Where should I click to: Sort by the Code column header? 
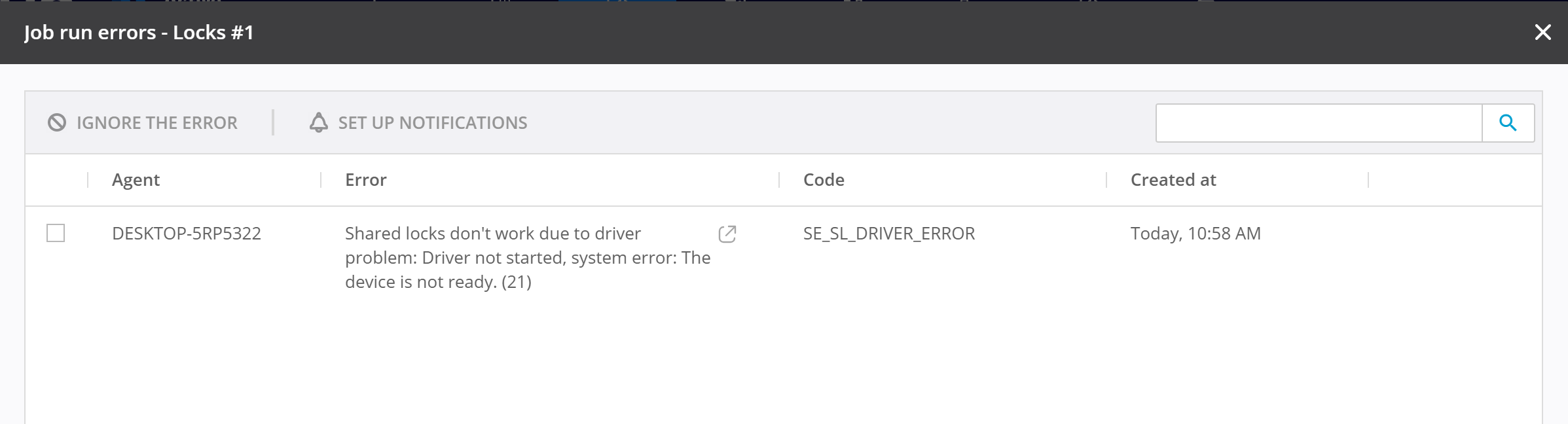point(823,180)
